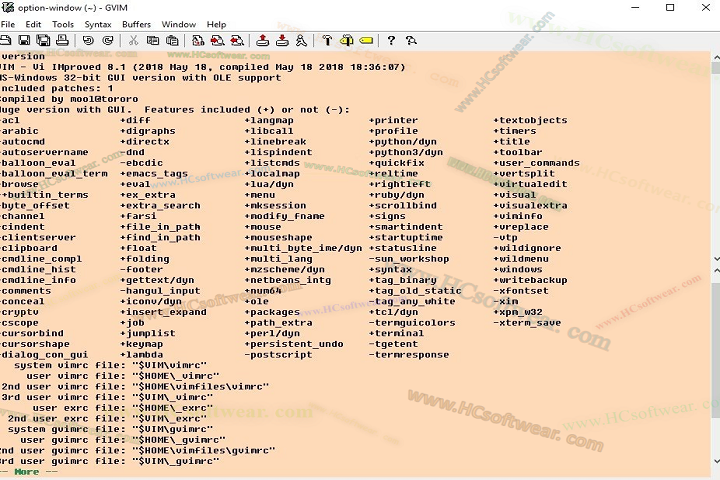
Task: Open the Window menu
Action: [x=179, y=24]
